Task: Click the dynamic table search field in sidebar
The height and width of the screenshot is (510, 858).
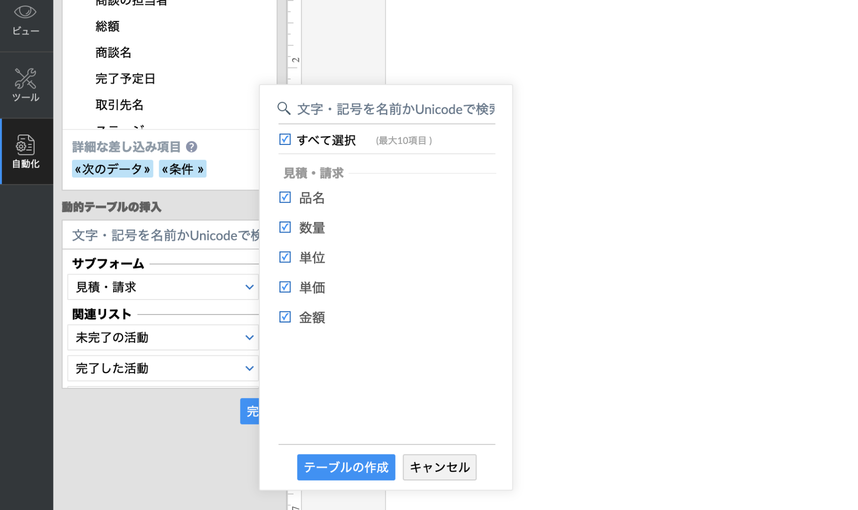Action: pyautogui.click(x=164, y=235)
